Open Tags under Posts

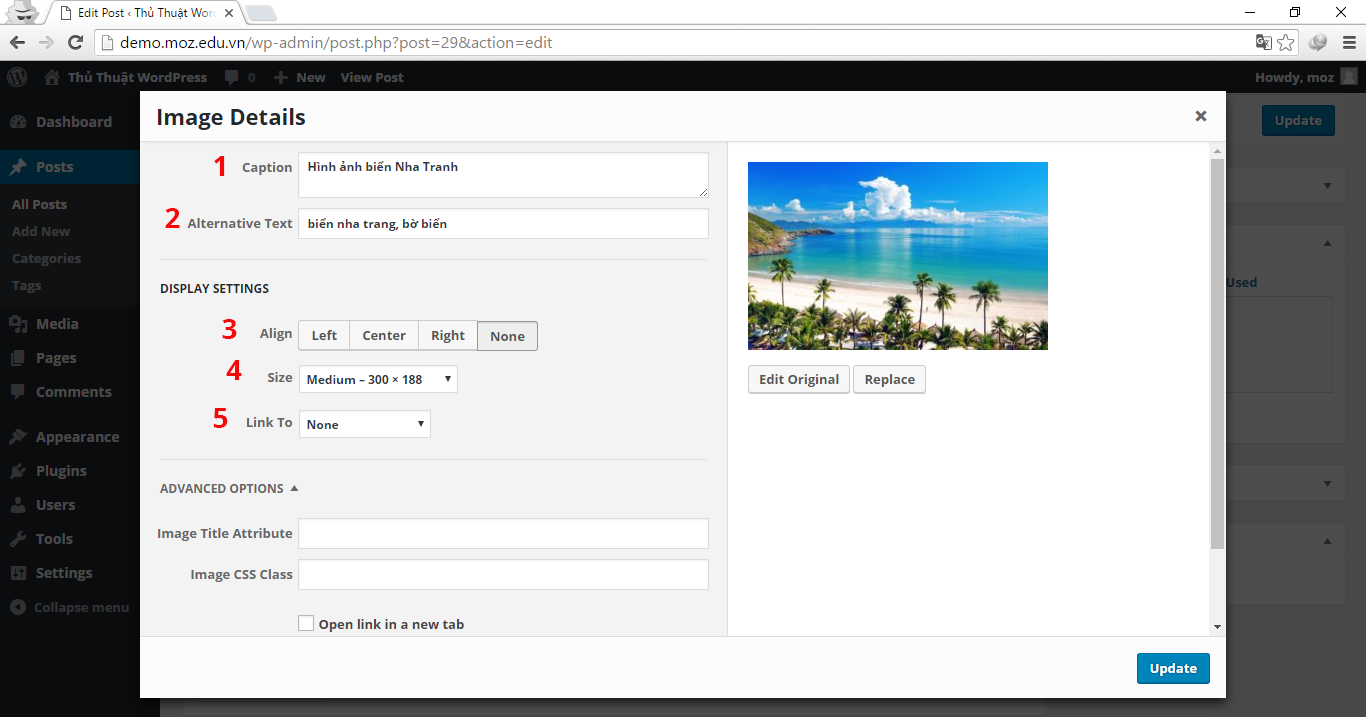pyautogui.click(x=27, y=285)
